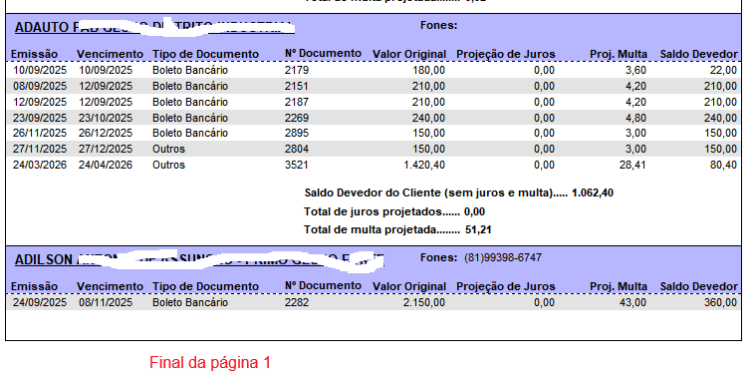Click the Fones label in ADAUTO header
Viewport: 750px width, 377px height.
pyautogui.click(x=439, y=25)
